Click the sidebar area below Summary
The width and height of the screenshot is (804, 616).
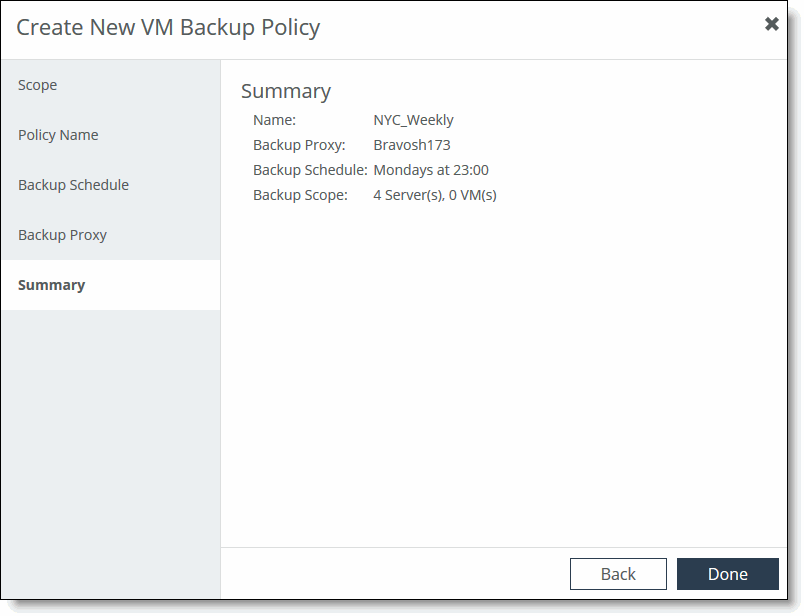(x=110, y=420)
